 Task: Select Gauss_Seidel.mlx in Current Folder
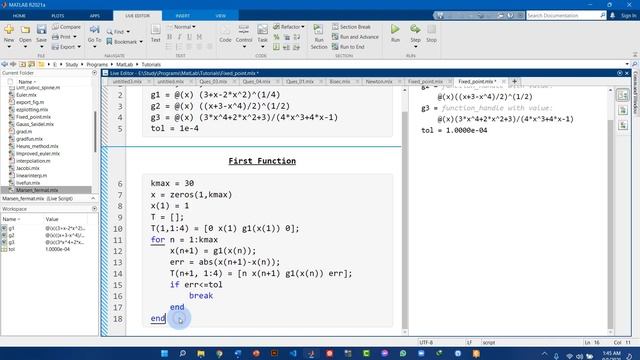pos(34,124)
